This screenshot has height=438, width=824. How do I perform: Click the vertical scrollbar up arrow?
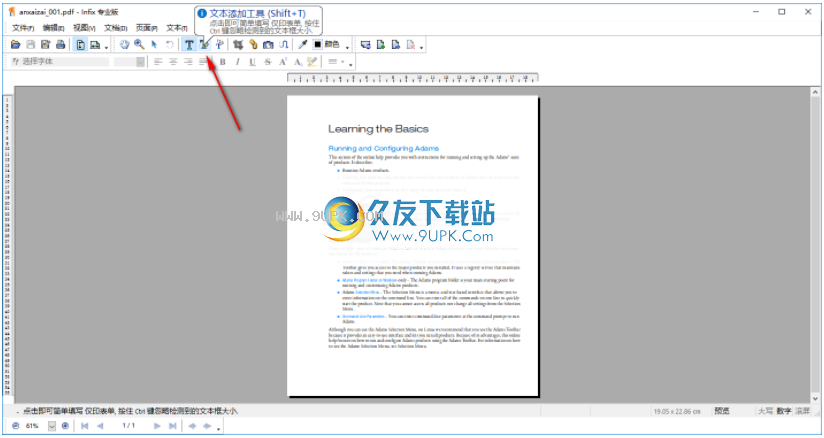click(x=815, y=93)
